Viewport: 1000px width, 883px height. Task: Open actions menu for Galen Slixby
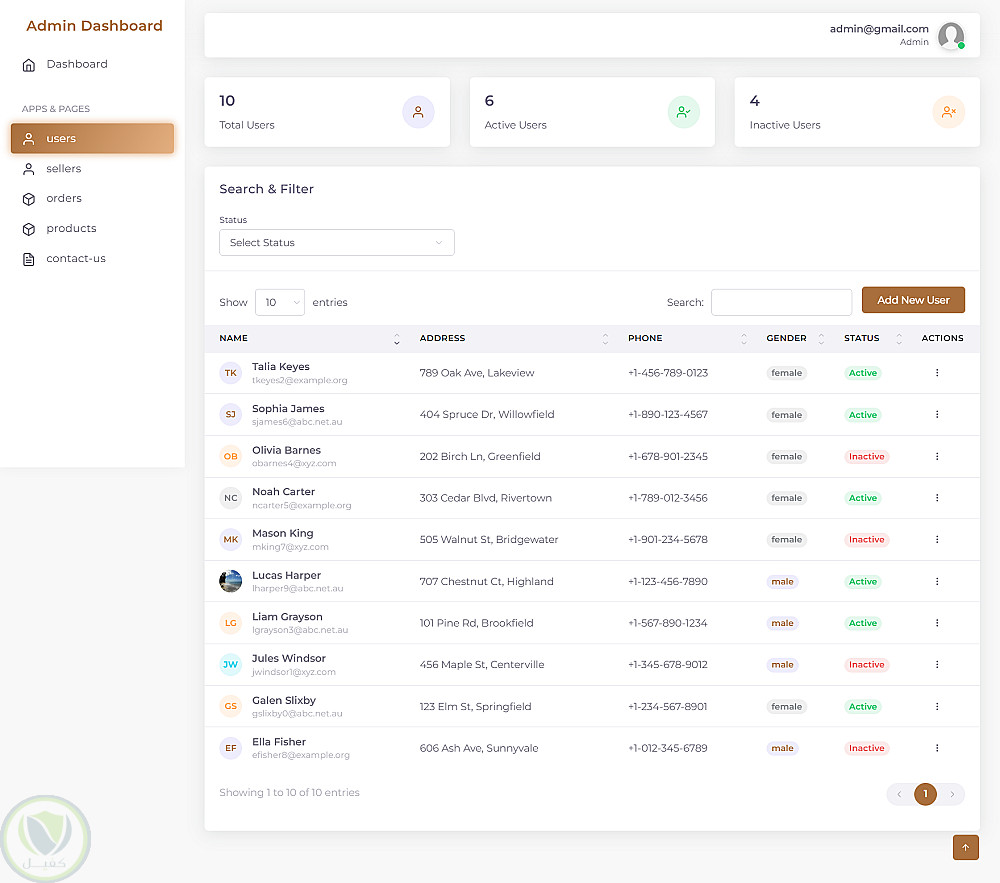[937, 706]
